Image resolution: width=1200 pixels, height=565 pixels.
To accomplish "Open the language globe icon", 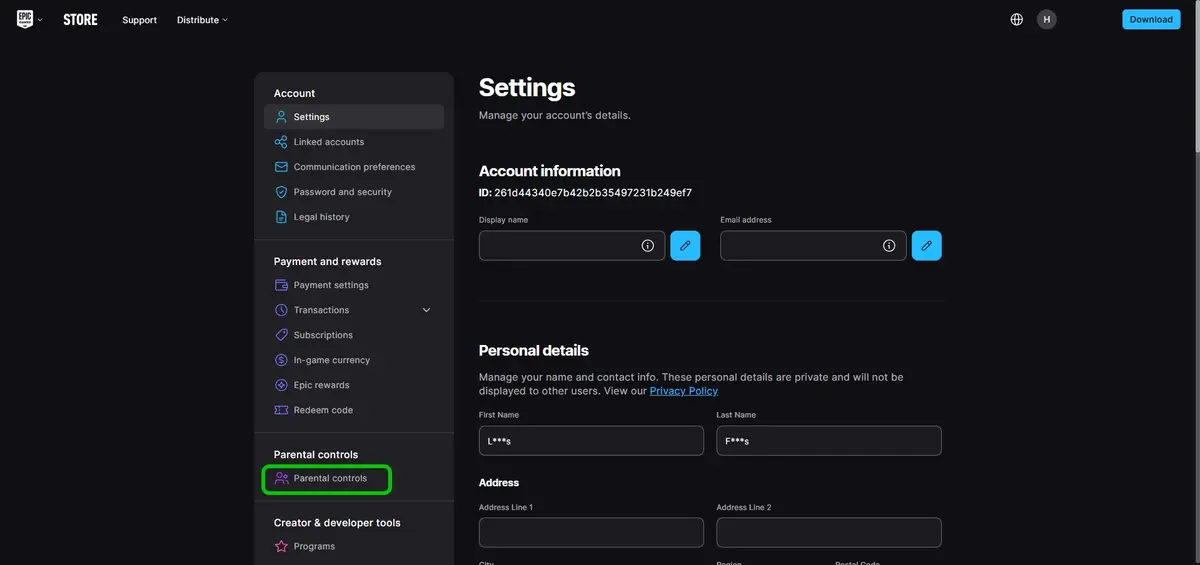I will coord(1017,19).
